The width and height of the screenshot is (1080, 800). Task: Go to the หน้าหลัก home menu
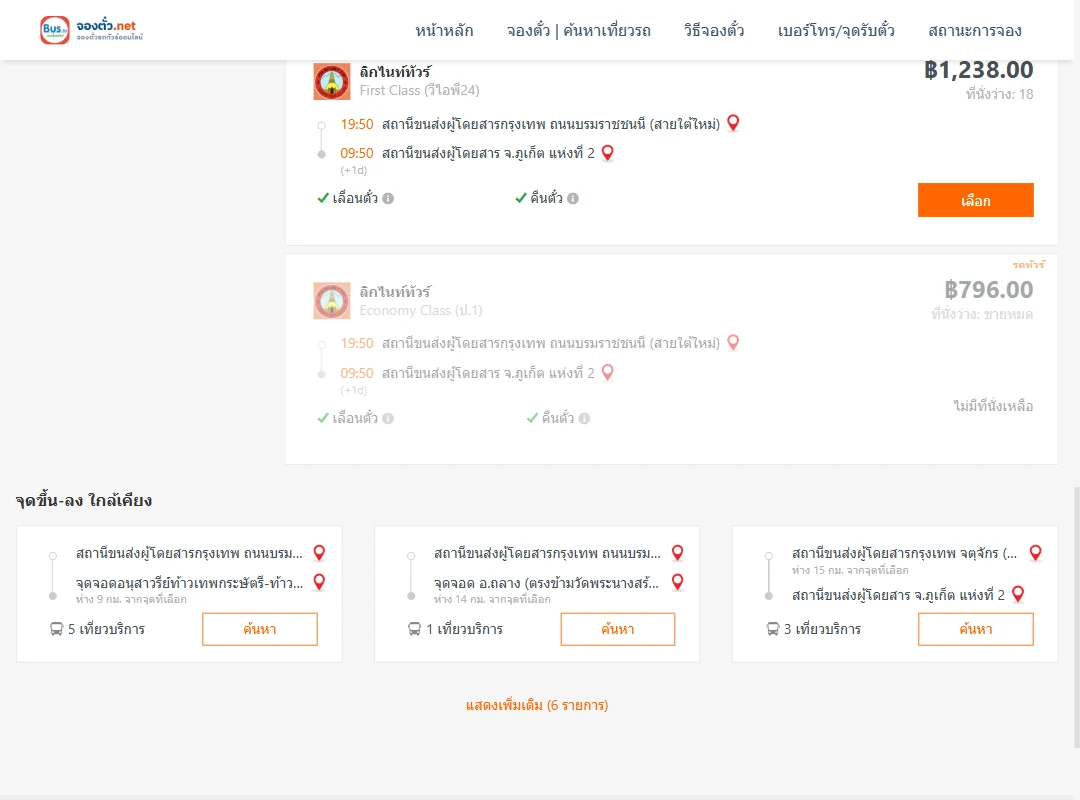point(444,30)
